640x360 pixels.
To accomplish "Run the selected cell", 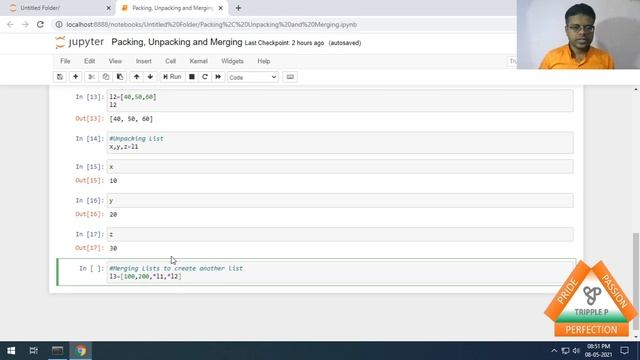I will pos(172,77).
